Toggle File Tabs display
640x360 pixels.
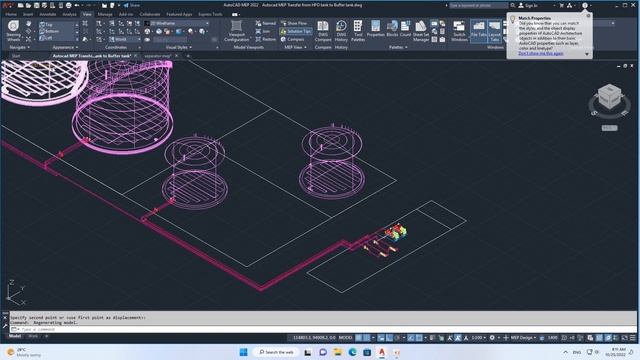[479, 31]
